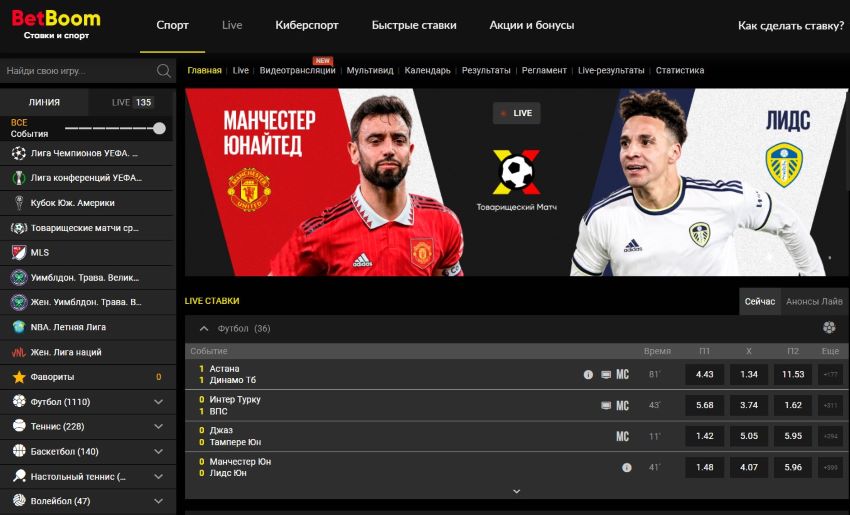Click the football filter icon in Live ставки
850x515 pixels.
(829, 327)
